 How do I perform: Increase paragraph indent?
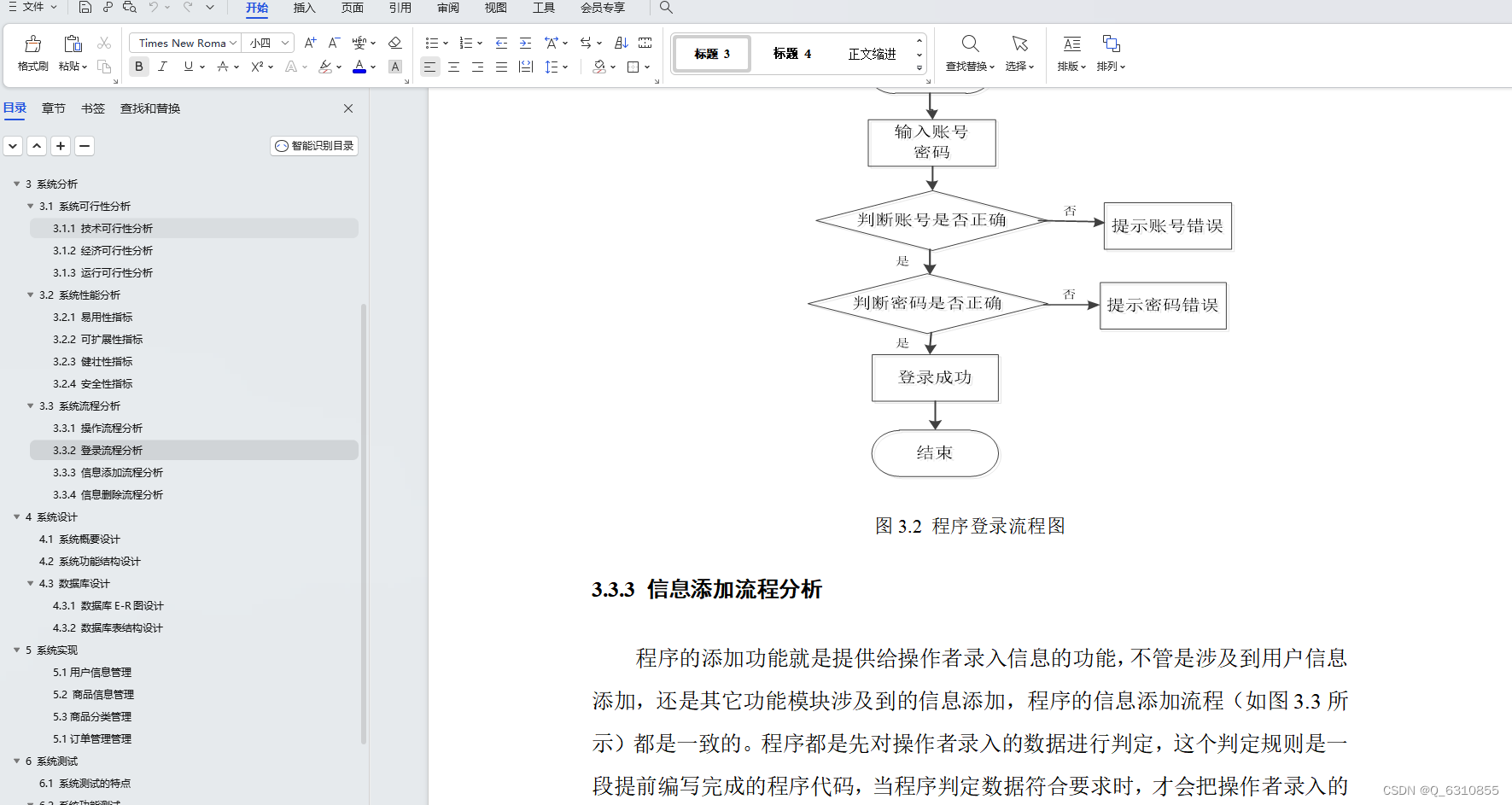[x=525, y=43]
